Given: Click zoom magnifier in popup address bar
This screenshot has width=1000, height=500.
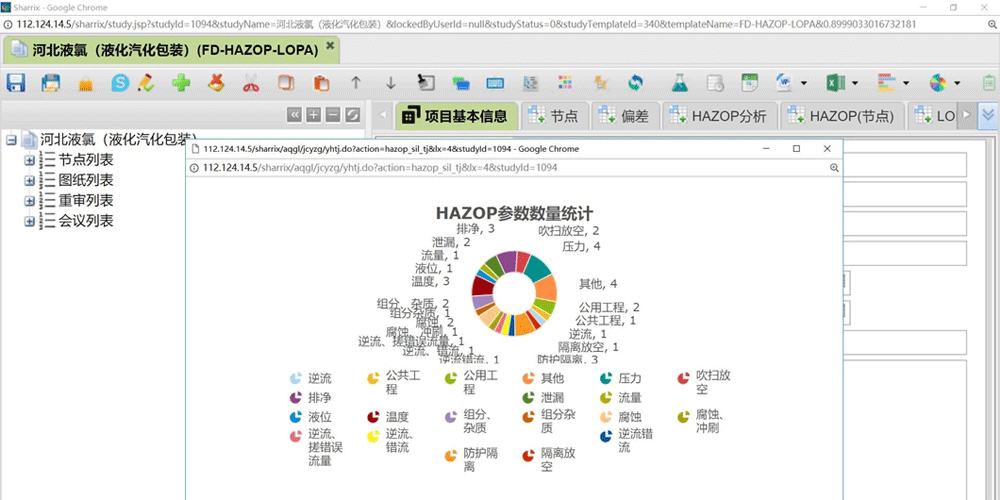Looking at the screenshot, I should (834, 168).
